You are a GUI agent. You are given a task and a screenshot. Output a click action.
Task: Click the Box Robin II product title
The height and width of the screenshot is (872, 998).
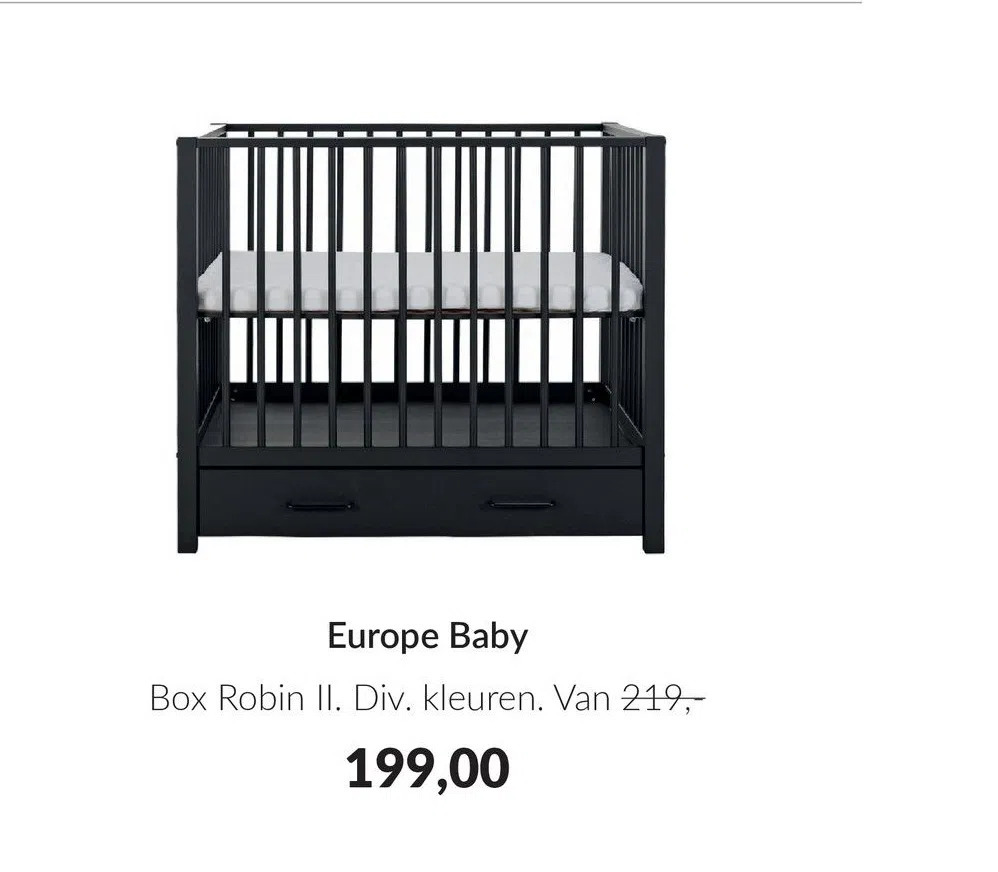pos(245,697)
